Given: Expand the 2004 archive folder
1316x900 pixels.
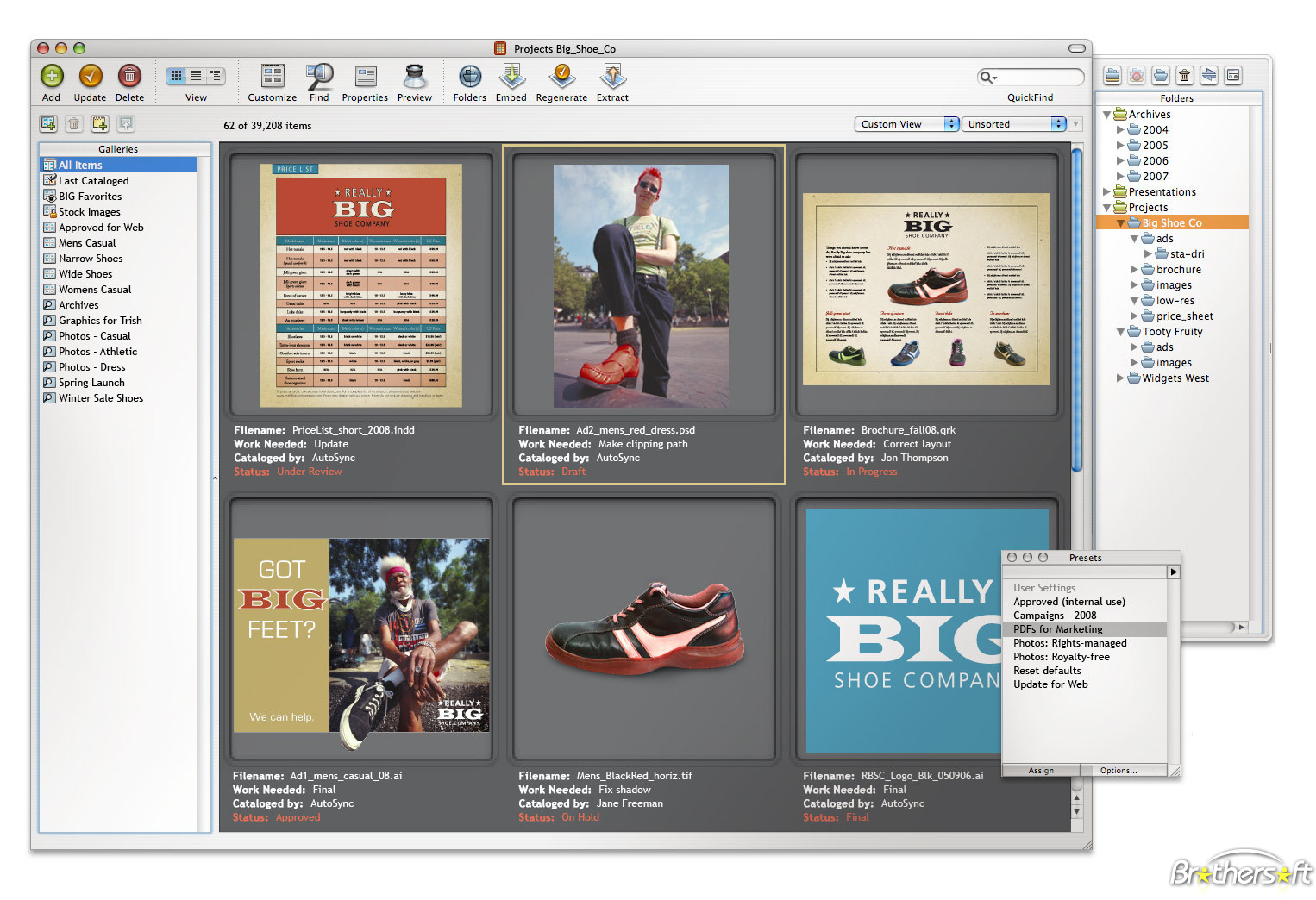Looking at the screenshot, I should pyautogui.click(x=1120, y=130).
